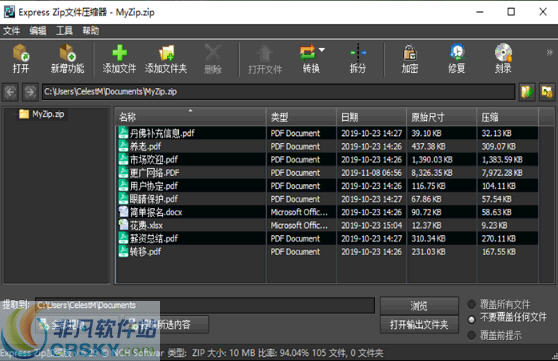The width and height of the screenshot is (558, 361).
Task: Click the compressed size 1,383.59 KB cell
Action: pos(502,159)
